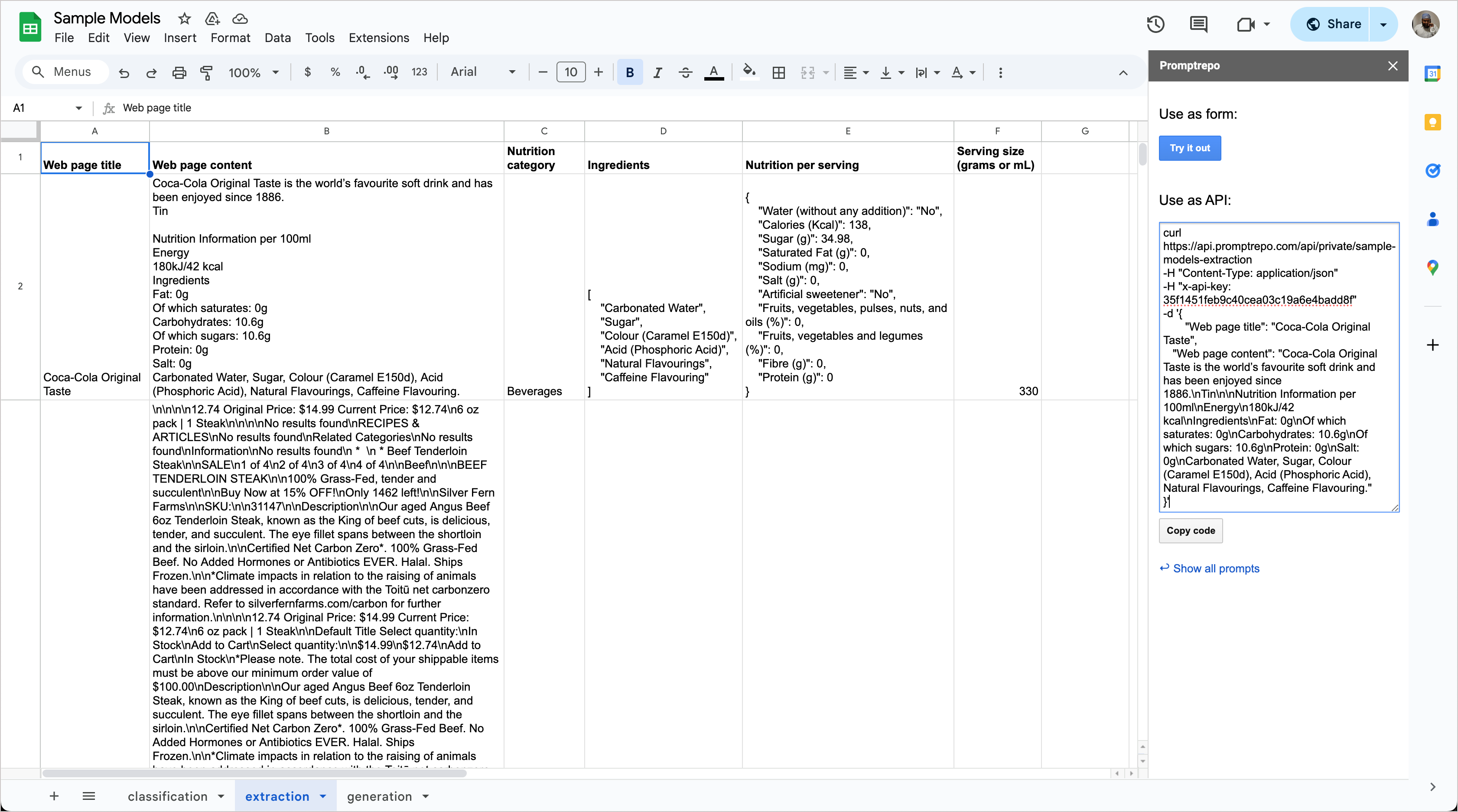Select the paint format roller icon
The height and width of the screenshot is (812, 1458).
point(207,72)
